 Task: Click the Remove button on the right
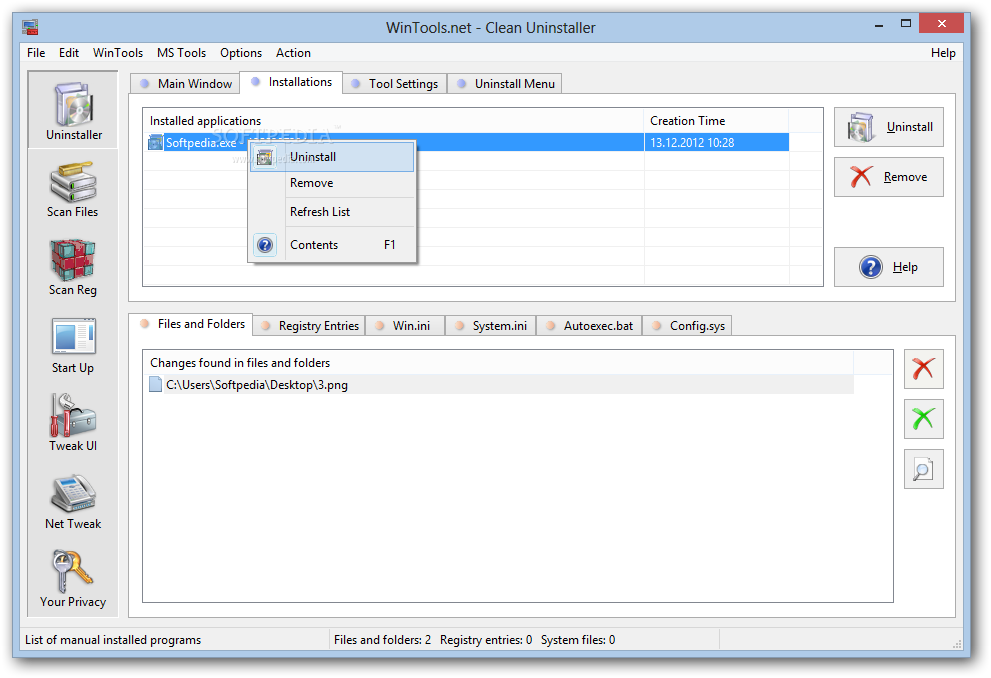889,177
